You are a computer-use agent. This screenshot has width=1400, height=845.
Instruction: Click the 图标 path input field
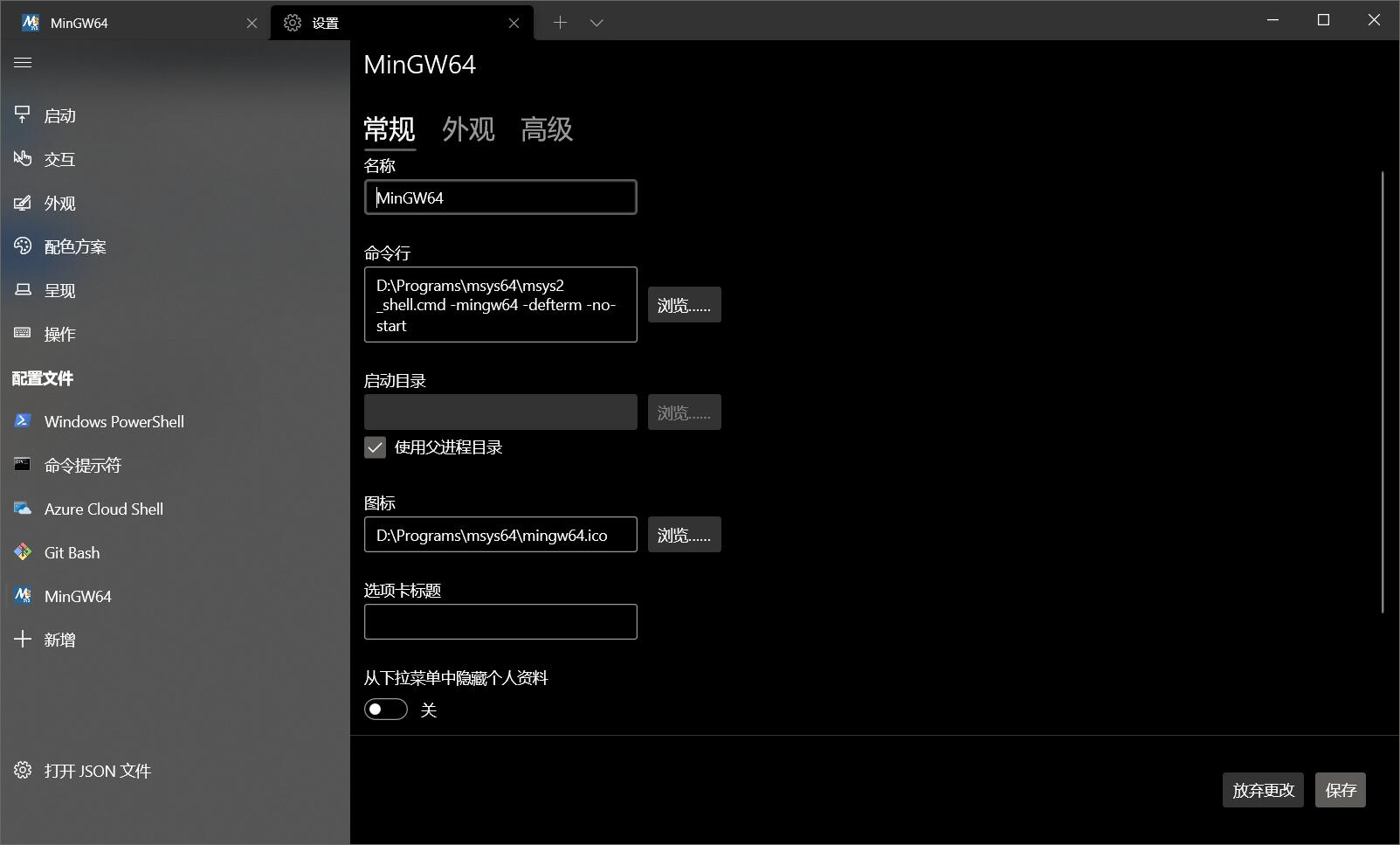pyautogui.click(x=500, y=535)
